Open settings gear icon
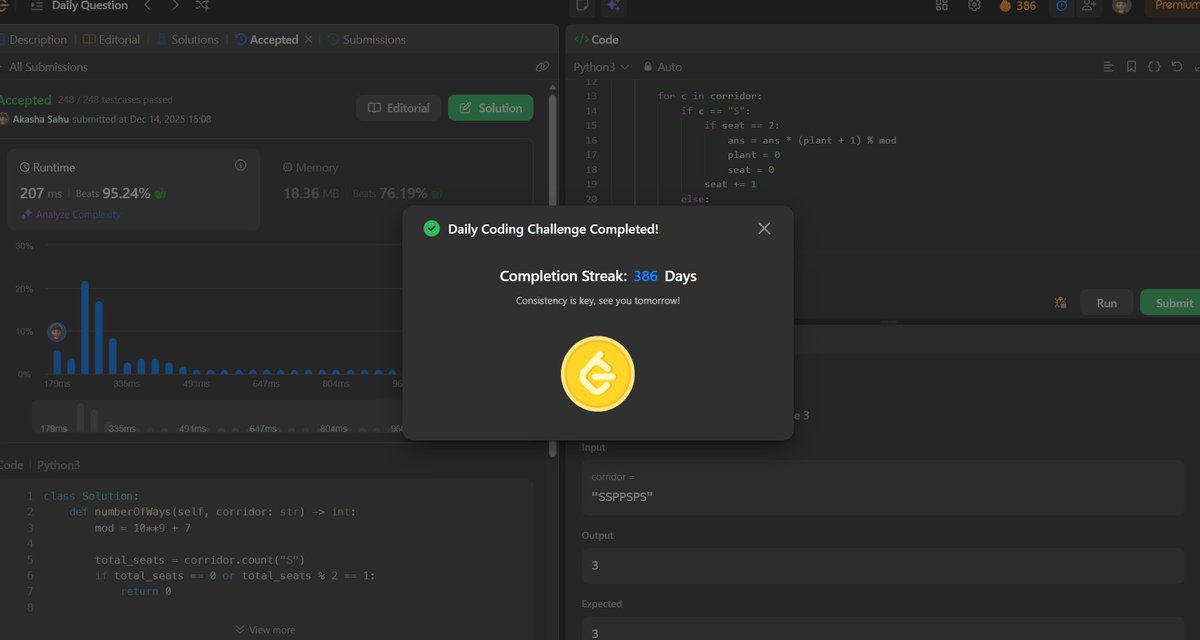Viewport: 1200px width, 640px height. (x=974, y=6)
